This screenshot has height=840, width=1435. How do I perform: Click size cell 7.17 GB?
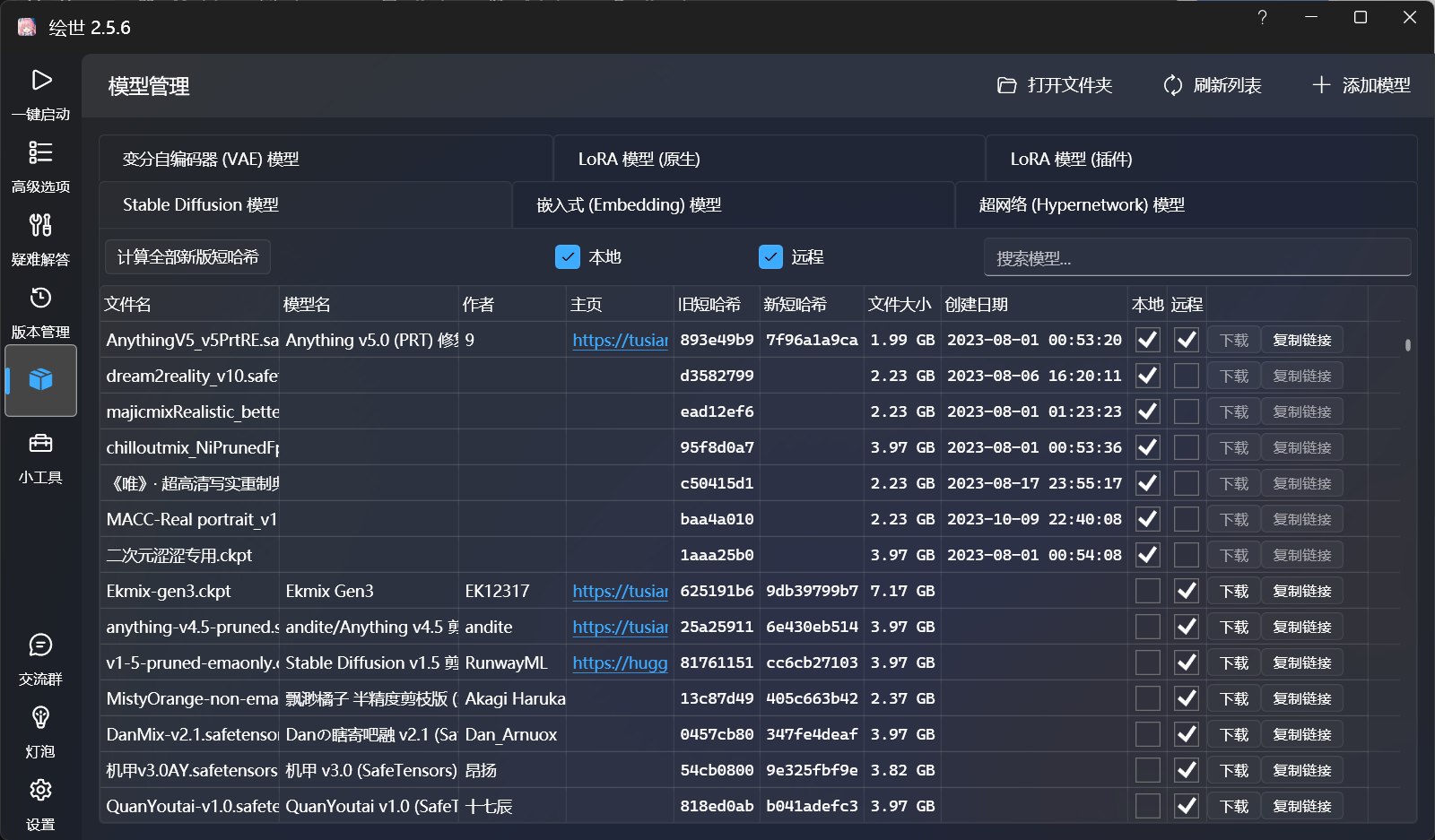click(902, 591)
